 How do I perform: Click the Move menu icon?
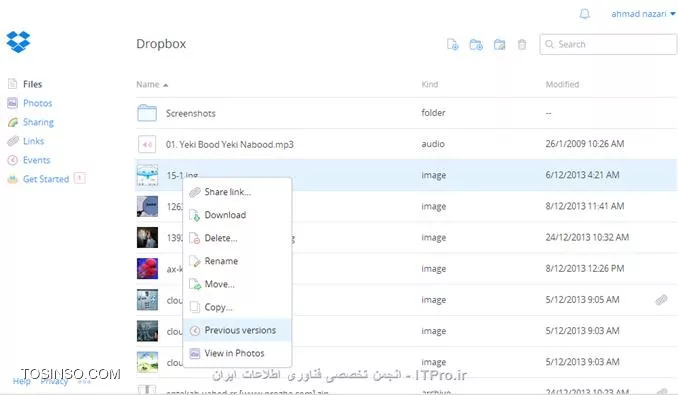tap(195, 284)
